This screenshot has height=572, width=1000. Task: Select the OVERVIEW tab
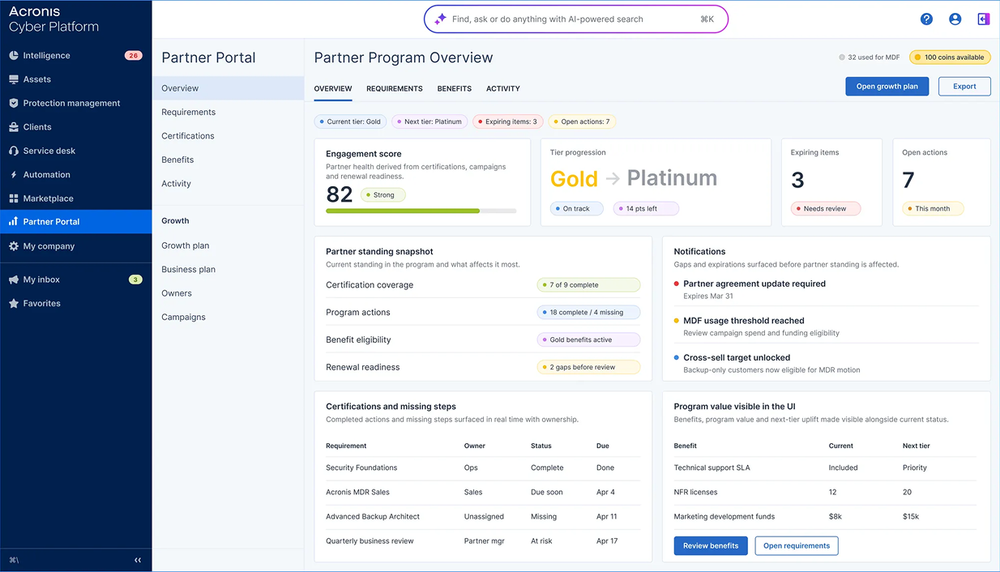point(333,89)
